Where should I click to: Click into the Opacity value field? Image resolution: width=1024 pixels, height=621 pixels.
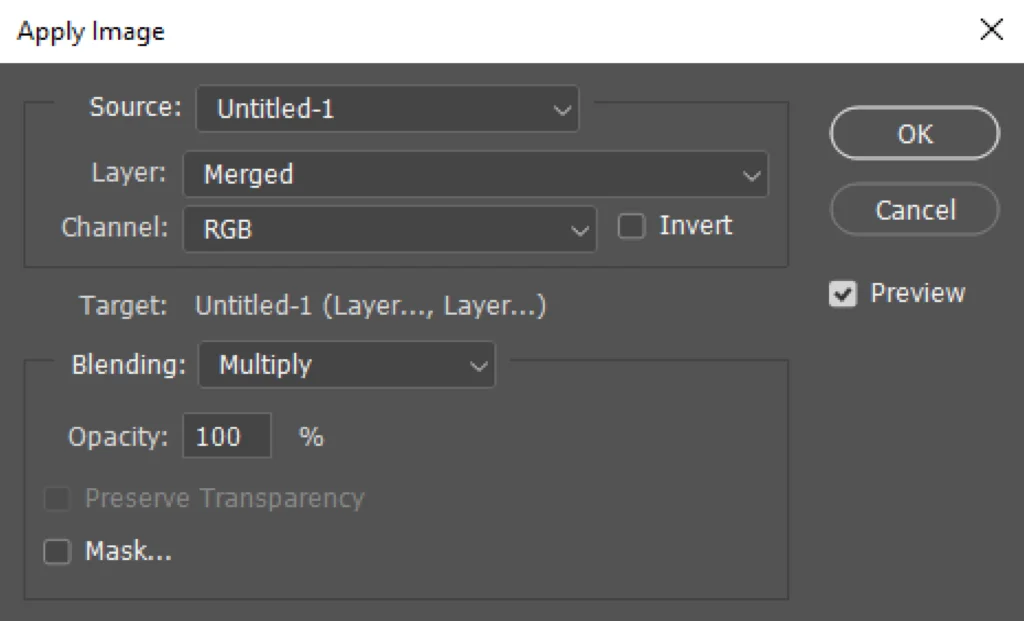pos(226,436)
